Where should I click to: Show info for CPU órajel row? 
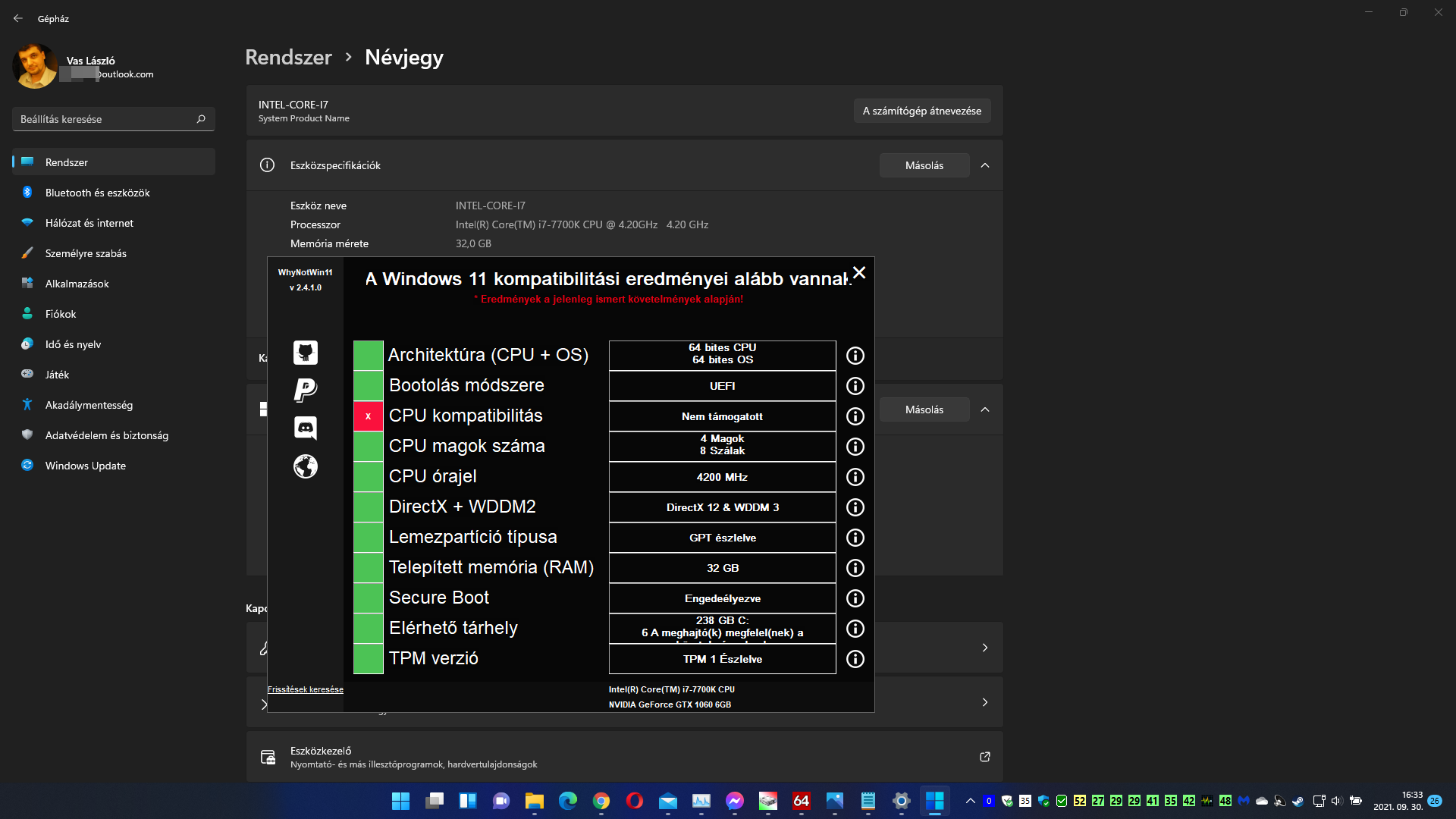(855, 477)
